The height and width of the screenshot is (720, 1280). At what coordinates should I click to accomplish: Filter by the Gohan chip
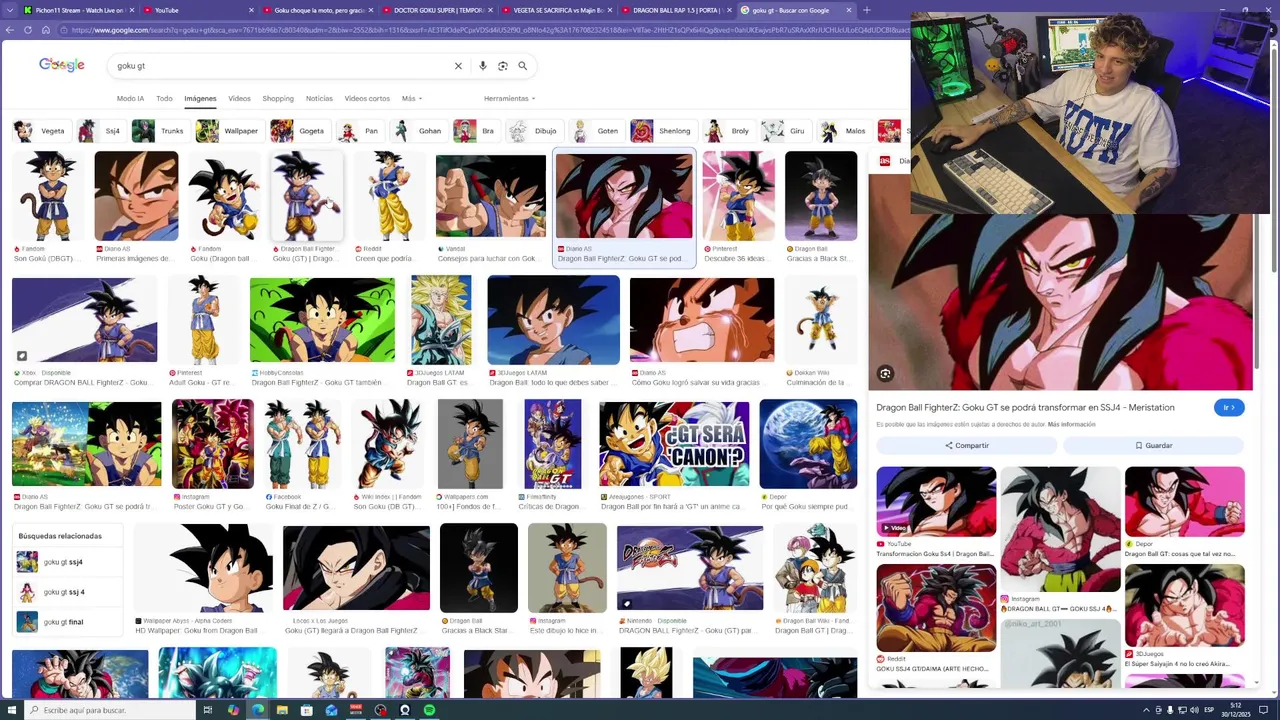point(418,131)
